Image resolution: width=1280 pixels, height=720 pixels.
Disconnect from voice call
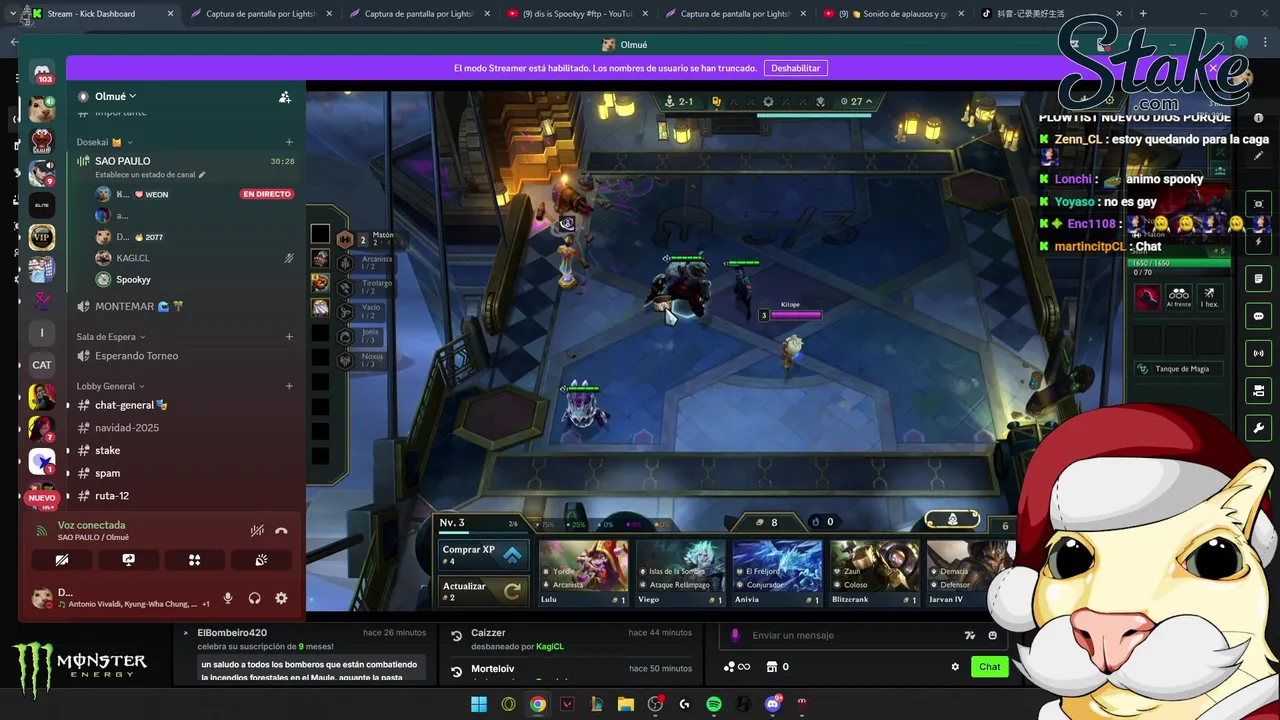click(x=281, y=531)
